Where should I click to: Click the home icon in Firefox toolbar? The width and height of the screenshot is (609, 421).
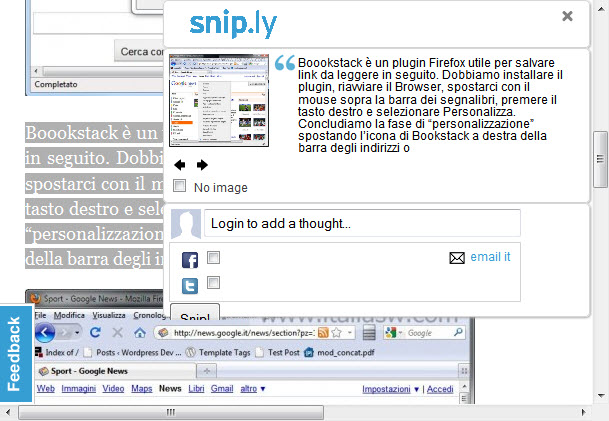pyautogui.click(x=140, y=332)
